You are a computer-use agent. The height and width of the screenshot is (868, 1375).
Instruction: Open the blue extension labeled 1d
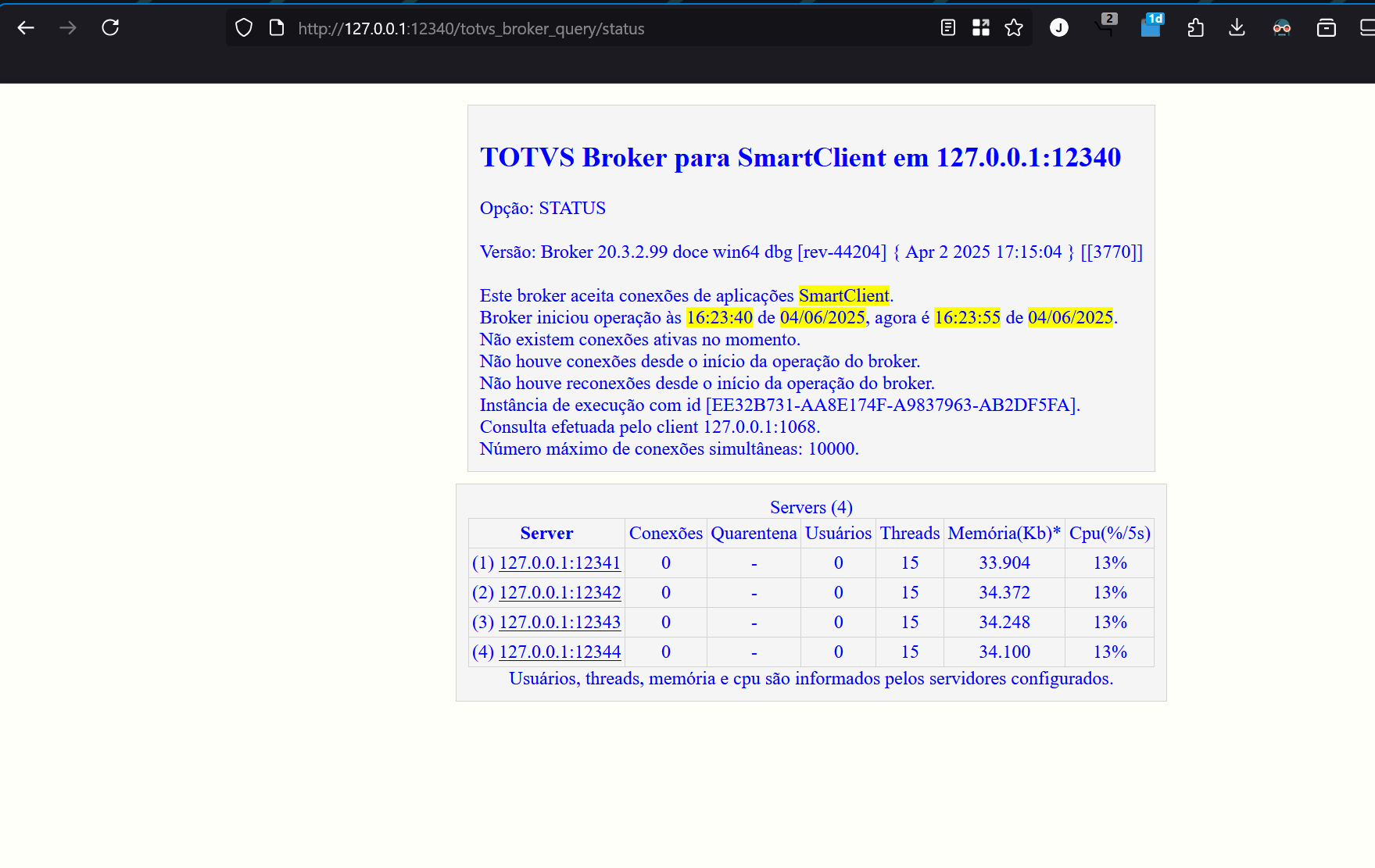click(x=1151, y=25)
